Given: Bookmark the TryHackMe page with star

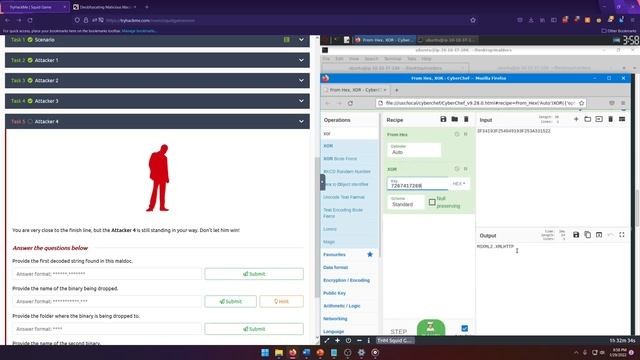Looking at the screenshot, I should click(x=473, y=20).
